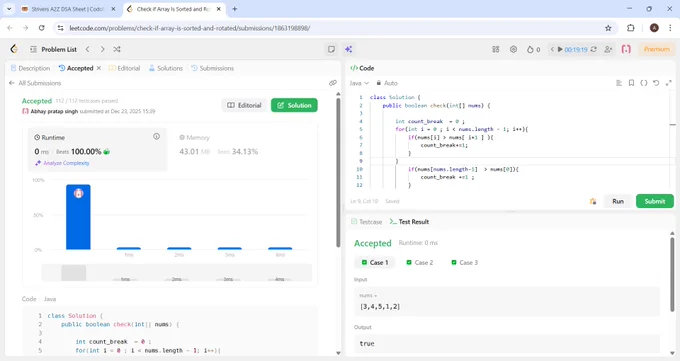Toggle the Auto lock setting
The width and height of the screenshot is (680, 361).
tap(386, 83)
